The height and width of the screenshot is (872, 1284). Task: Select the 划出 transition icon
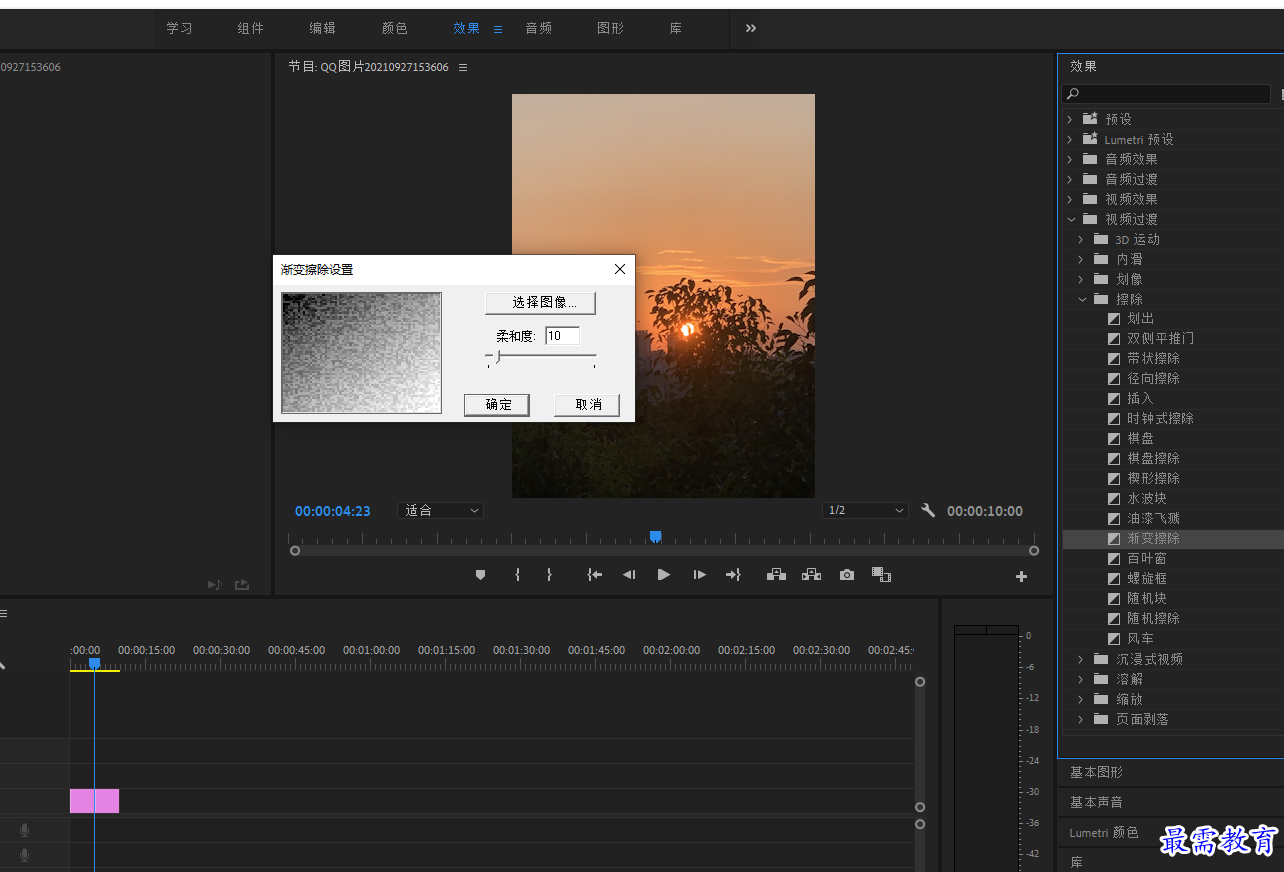pyautogui.click(x=1114, y=318)
